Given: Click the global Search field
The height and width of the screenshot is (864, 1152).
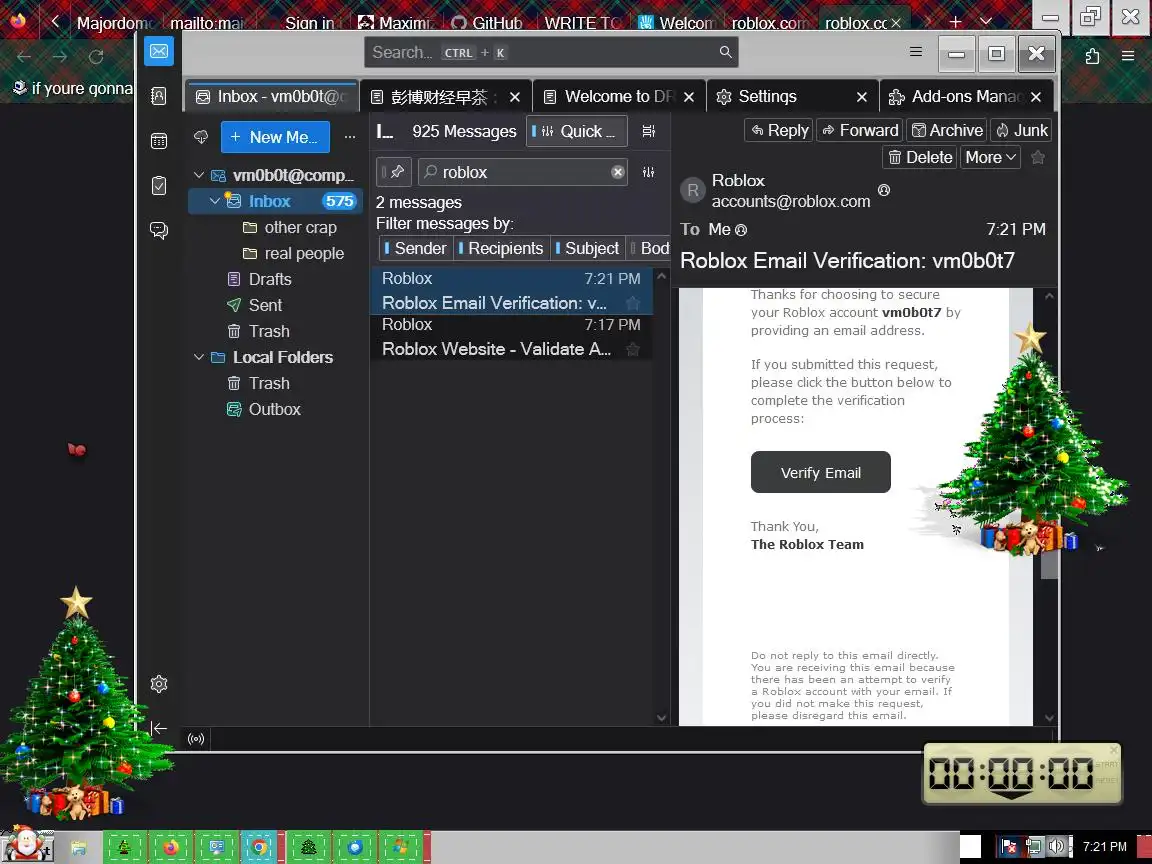Looking at the screenshot, I should 551,52.
